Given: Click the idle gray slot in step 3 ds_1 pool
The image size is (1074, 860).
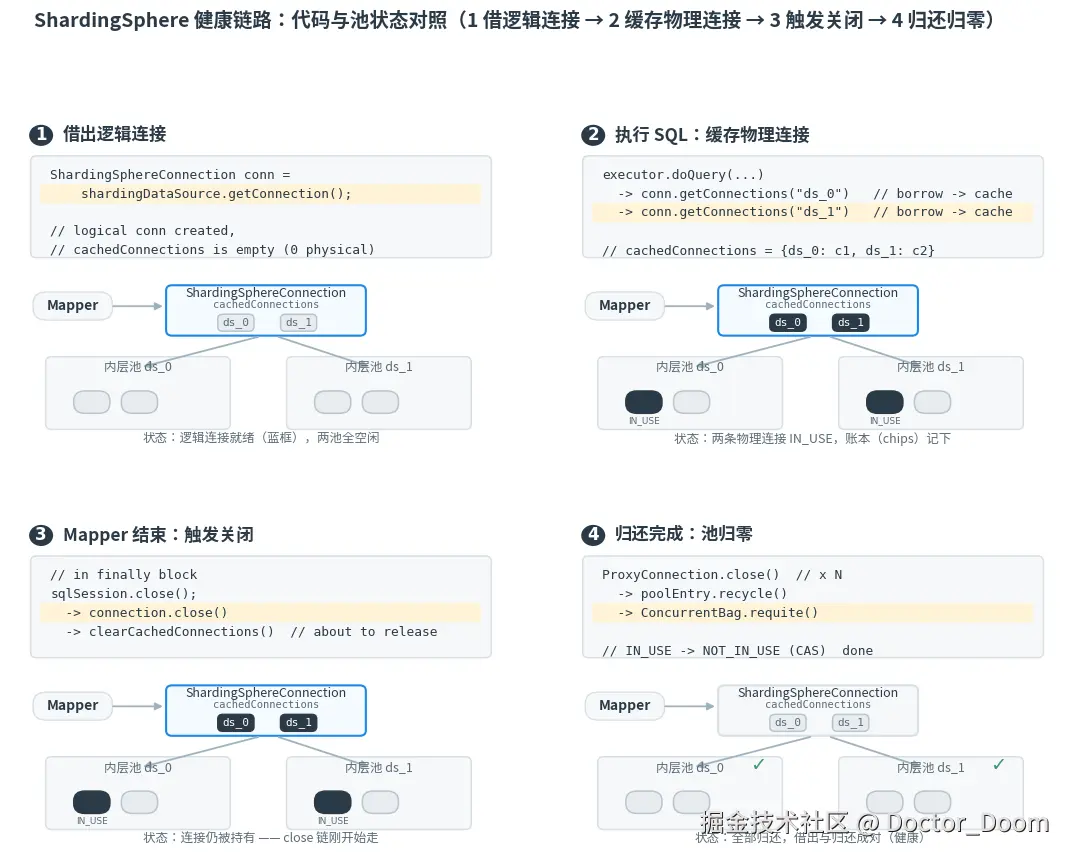Looking at the screenshot, I should point(380,802).
